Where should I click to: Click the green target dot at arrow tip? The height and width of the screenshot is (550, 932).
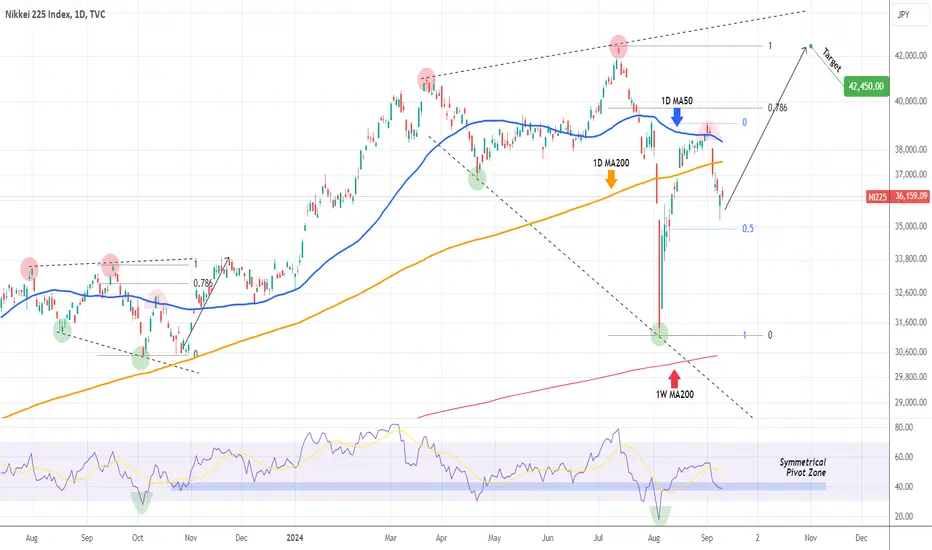point(811,46)
